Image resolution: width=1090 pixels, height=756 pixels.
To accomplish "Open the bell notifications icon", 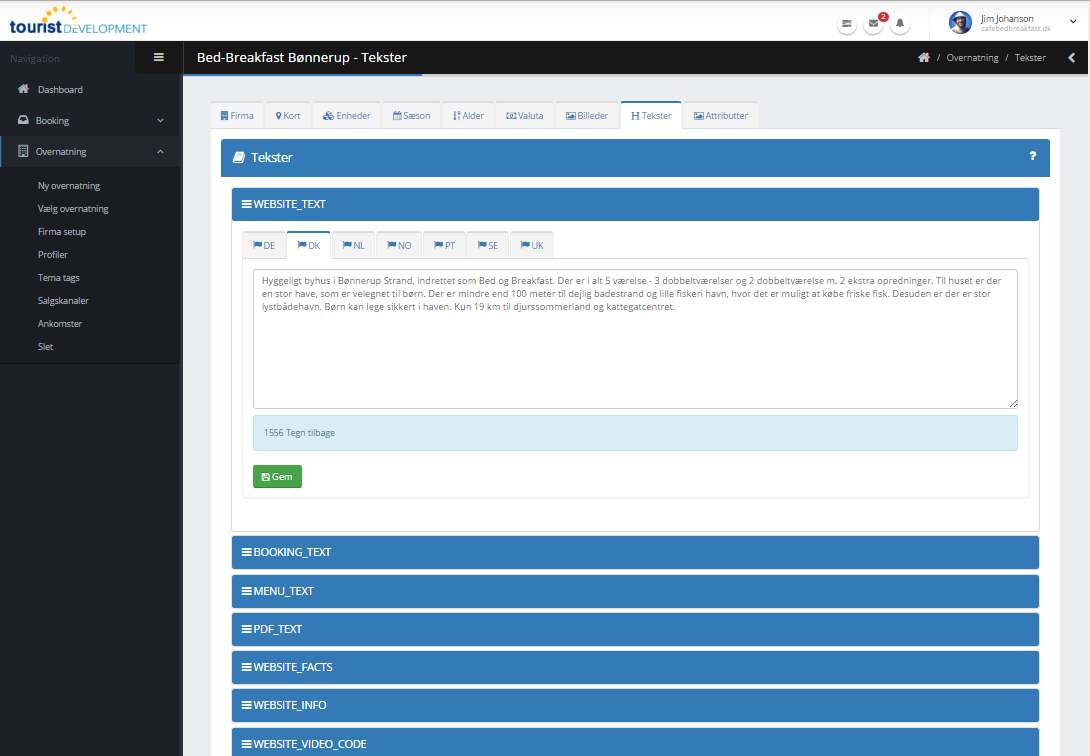I will click(x=900, y=24).
